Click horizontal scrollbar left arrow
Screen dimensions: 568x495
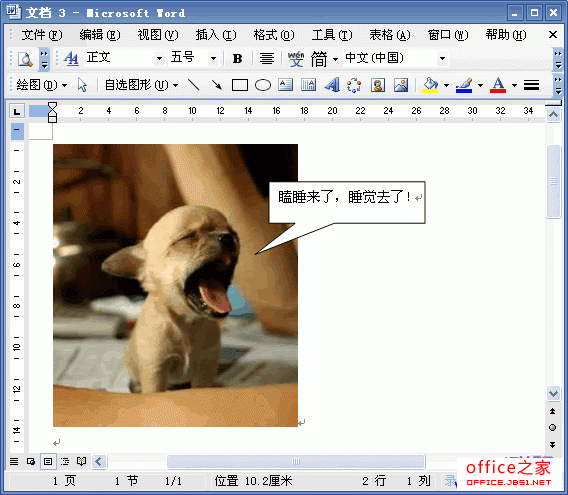point(99,462)
